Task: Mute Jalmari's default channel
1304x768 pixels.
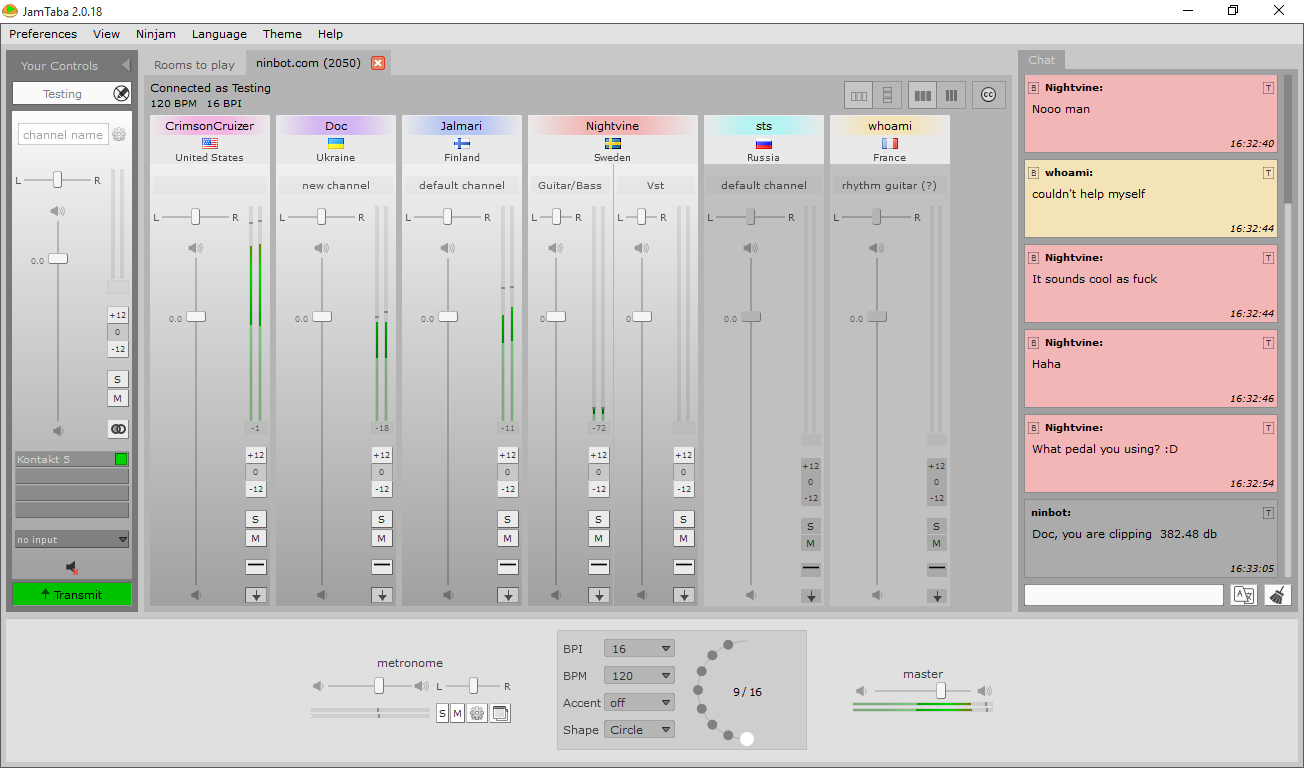Action: [x=508, y=538]
